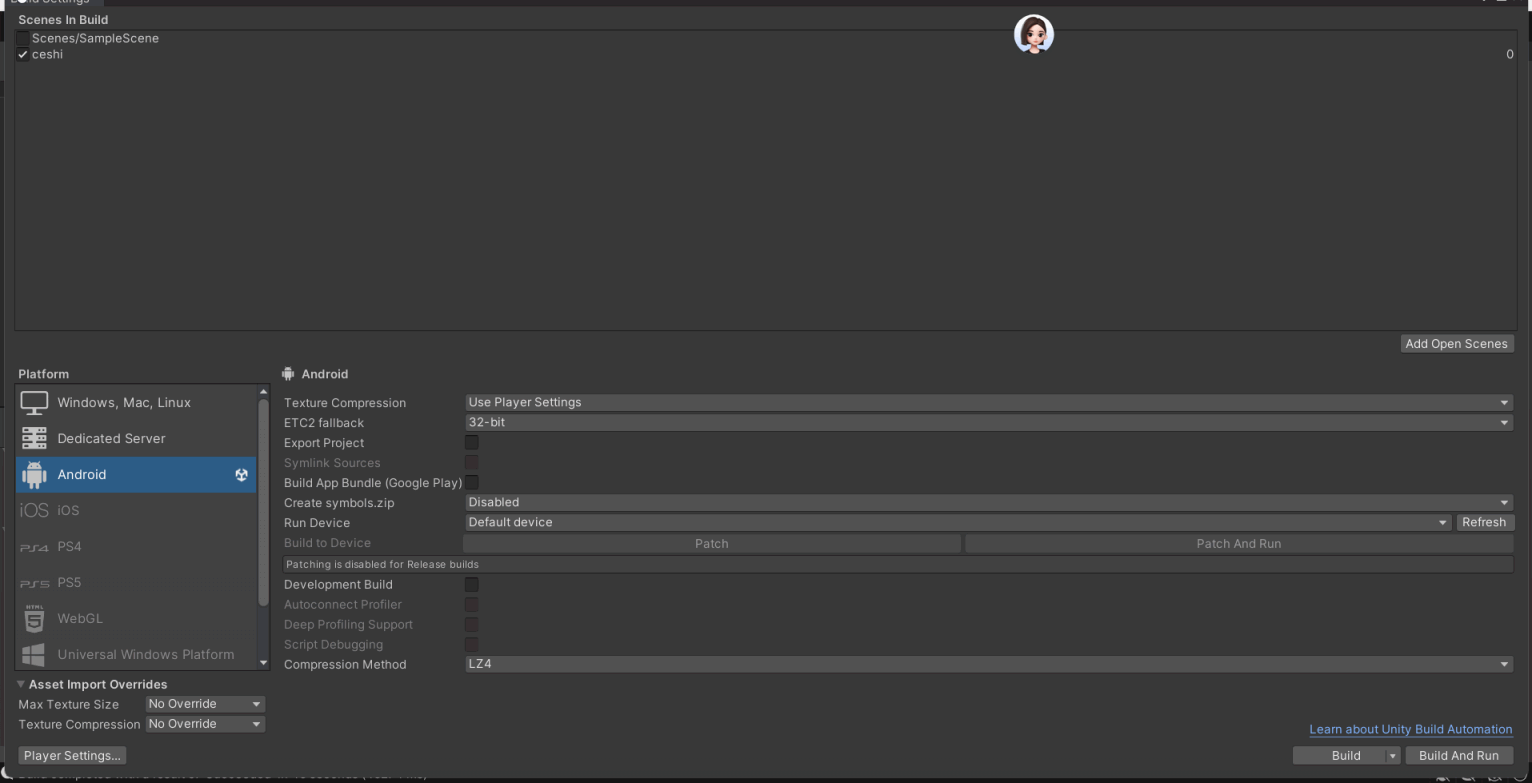Toggle the Export Project checkbox
The image size is (1532, 783).
click(x=471, y=443)
